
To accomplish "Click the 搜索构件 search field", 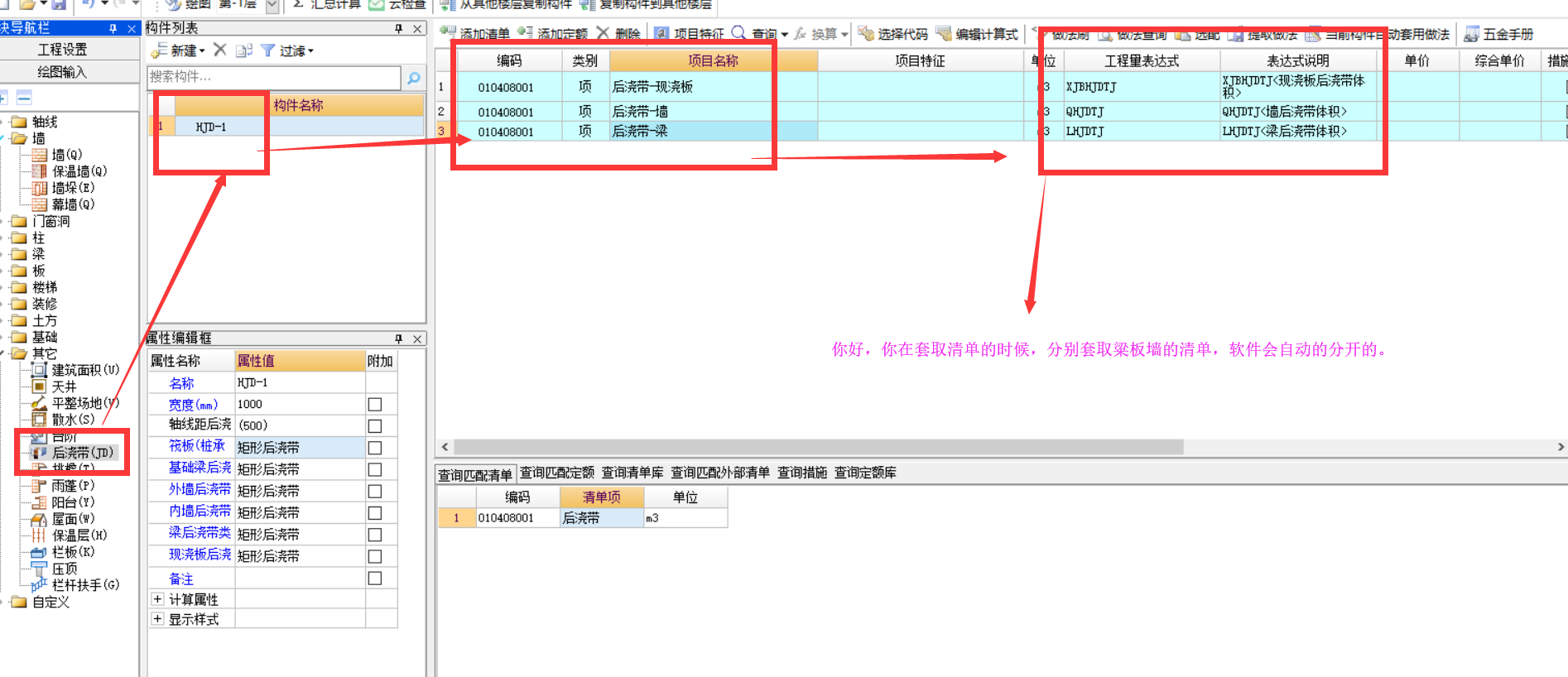I will click(274, 77).
